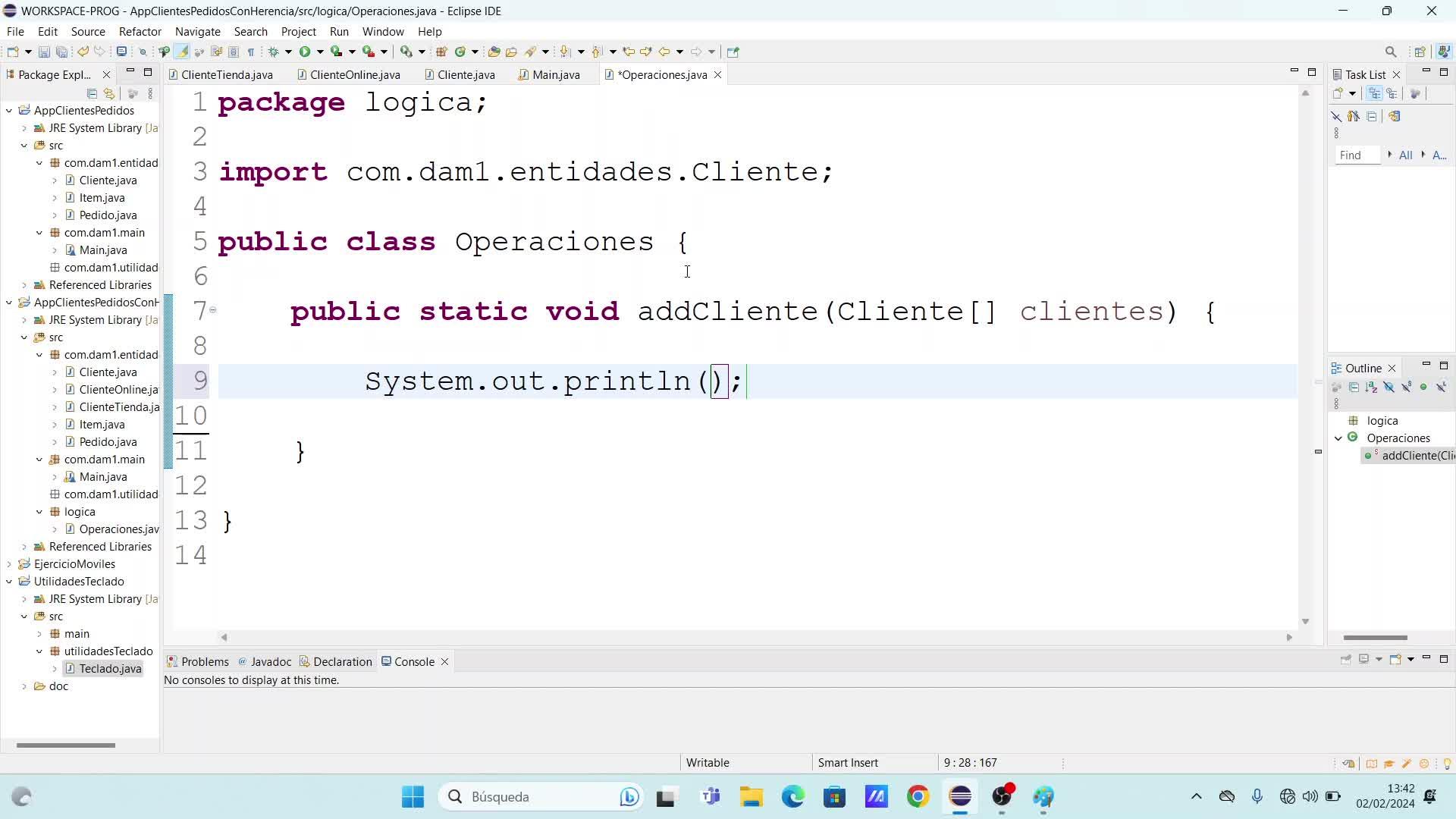This screenshot has width=1456, height=819.
Task: Select addCliente method in Outline
Action: pyautogui.click(x=1417, y=456)
